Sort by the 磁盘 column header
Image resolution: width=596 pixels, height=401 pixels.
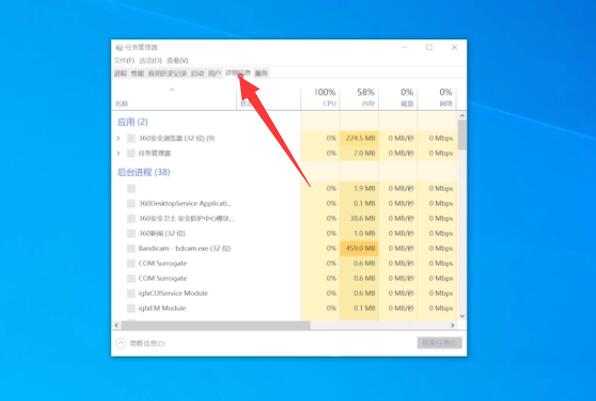pos(398,98)
